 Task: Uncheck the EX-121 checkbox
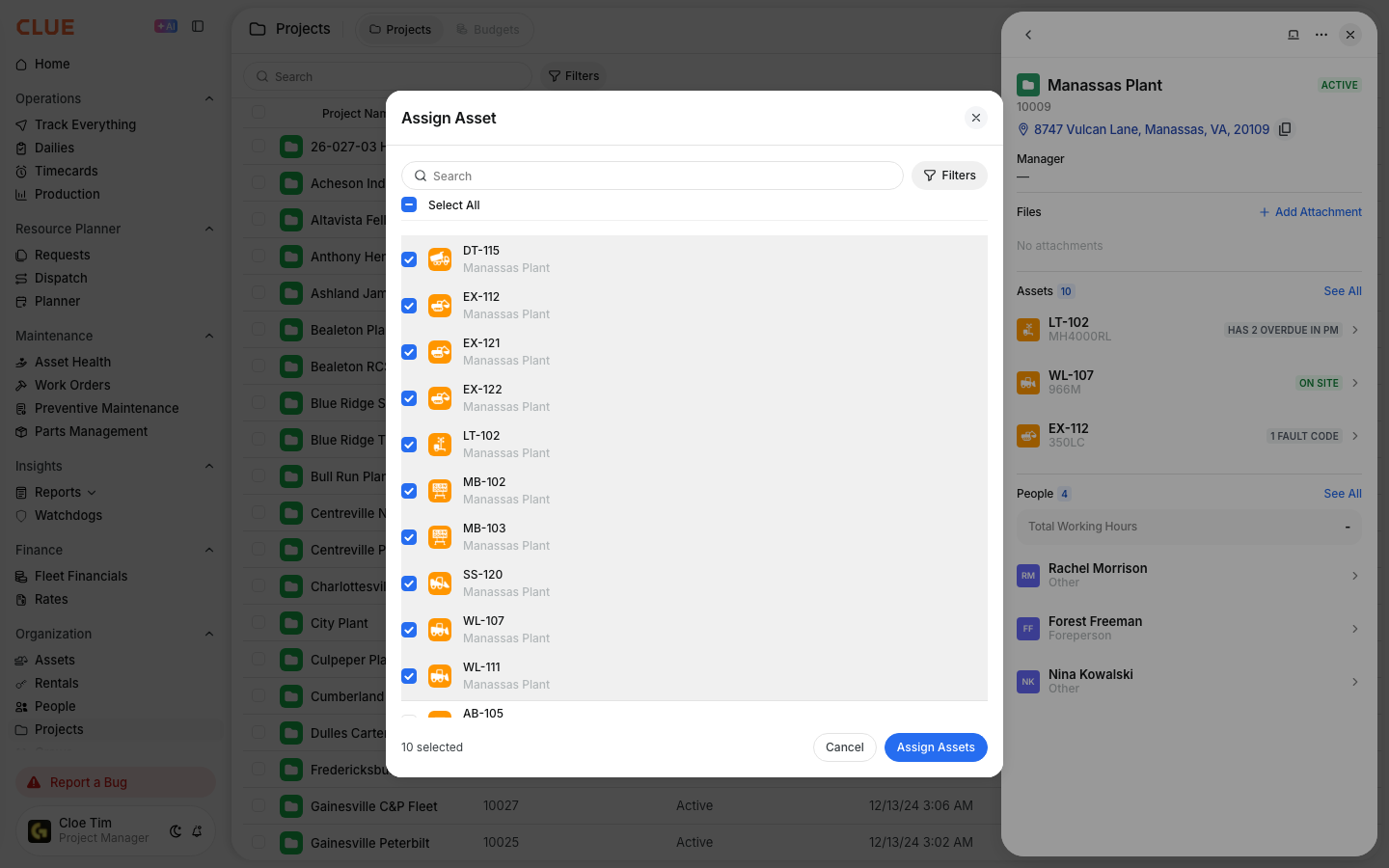pyautogui.click(x=409, y=352)
